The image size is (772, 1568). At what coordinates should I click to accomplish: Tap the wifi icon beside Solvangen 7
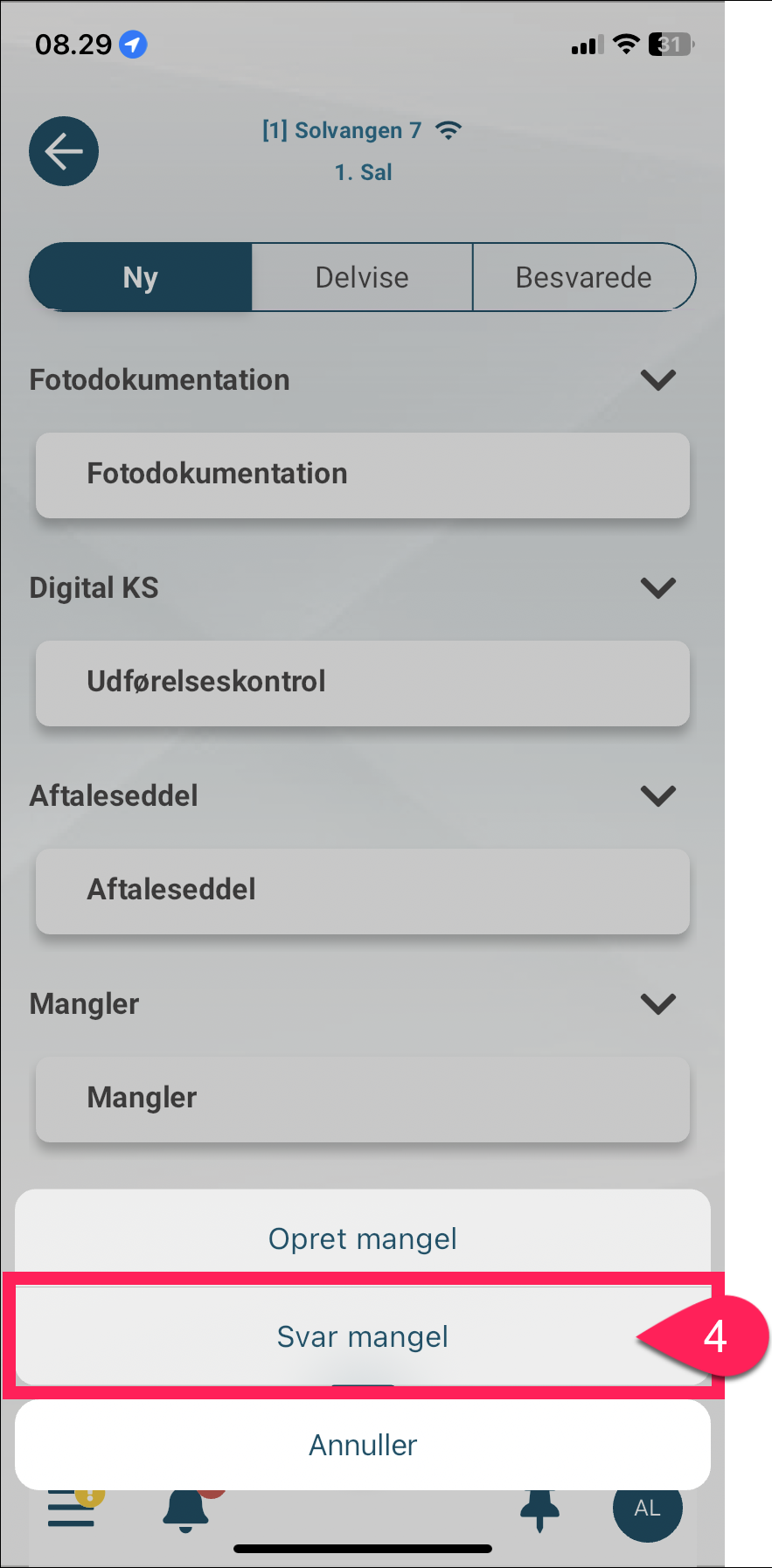[449, 131]
